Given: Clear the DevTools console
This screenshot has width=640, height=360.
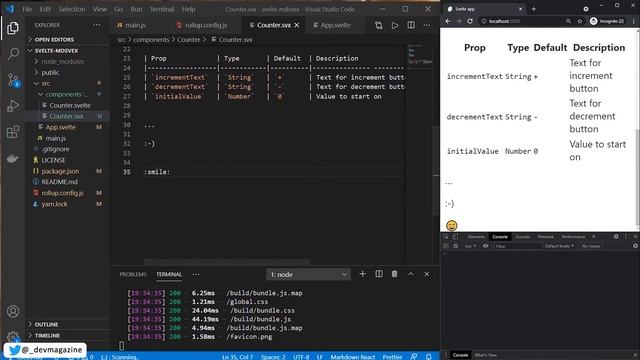Looking at the screenshot, I should [456, 246].
